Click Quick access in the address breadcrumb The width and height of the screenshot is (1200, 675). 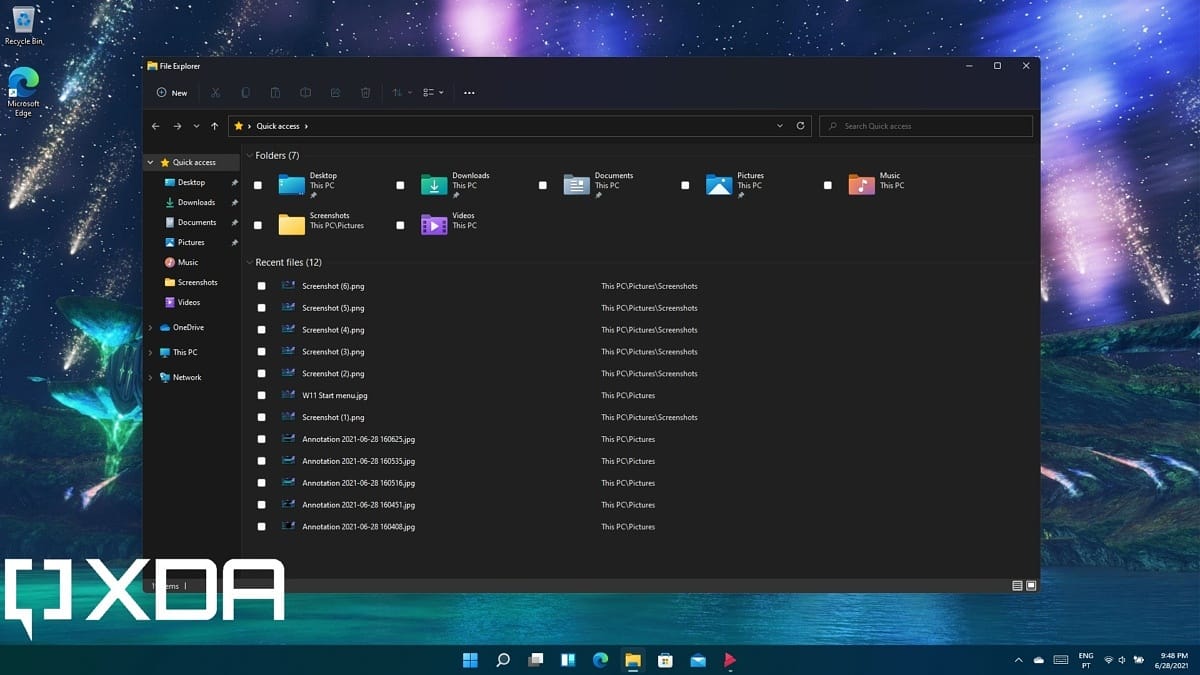(278, 126)
